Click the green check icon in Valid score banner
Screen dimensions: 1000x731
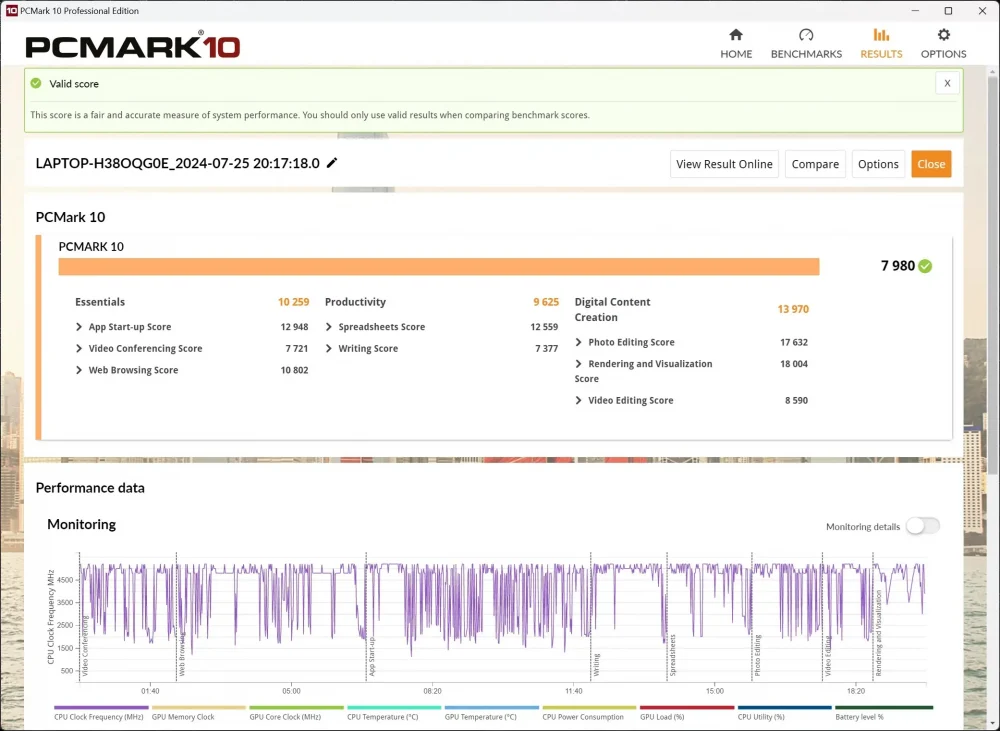pyautogui.click(x=36, y=83)
